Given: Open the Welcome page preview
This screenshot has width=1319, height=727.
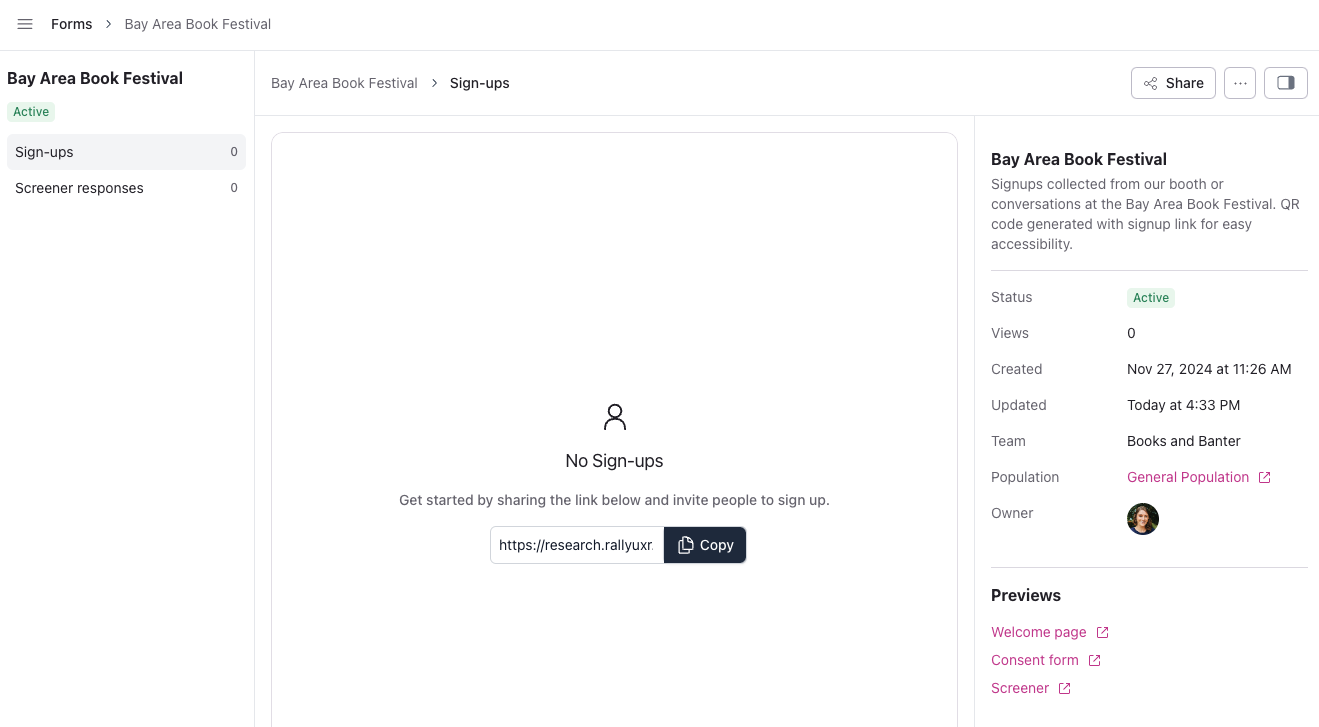Looking at the screenshot, I should [x=1038, y=632].
